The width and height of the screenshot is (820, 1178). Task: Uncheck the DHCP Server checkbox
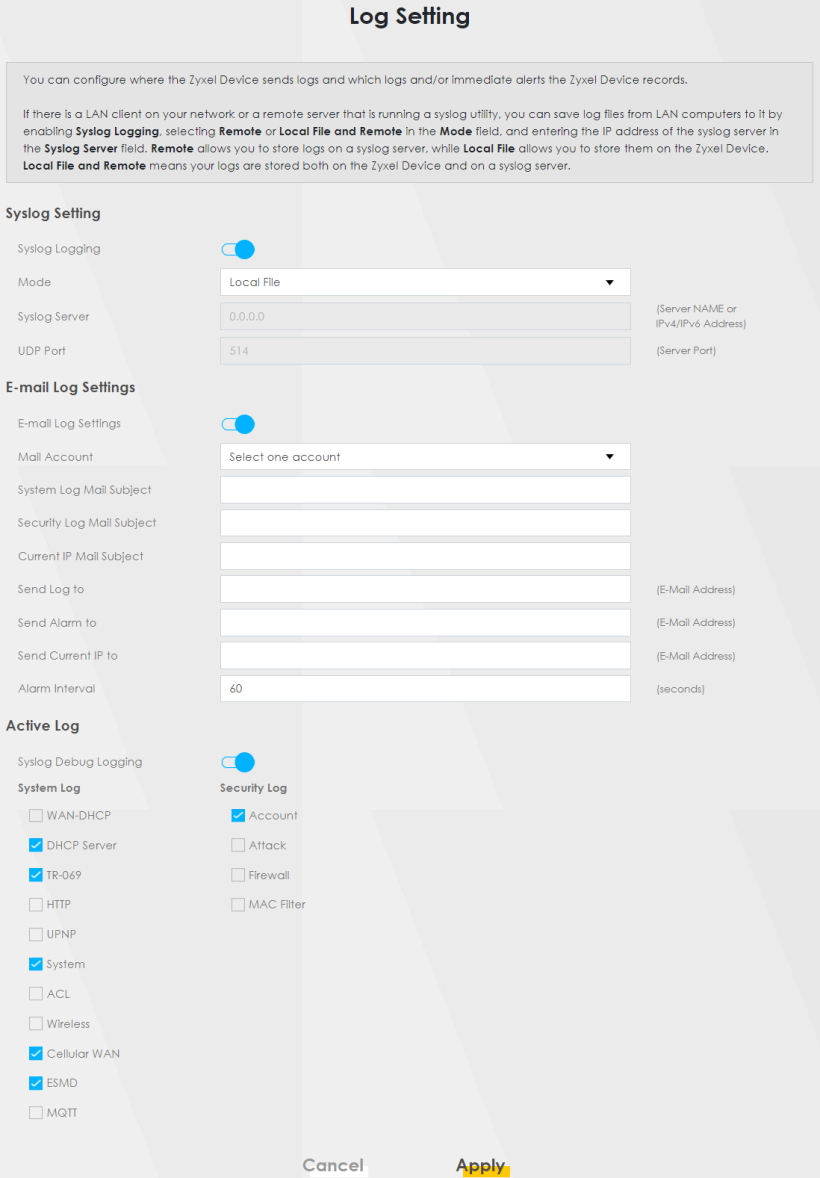pos(37,845)
